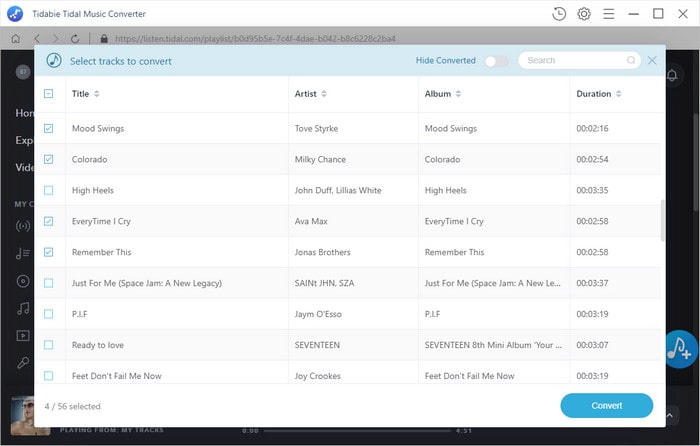700x446 pixels.
Task: Check the Just For Me track
Action: (48, 283)
